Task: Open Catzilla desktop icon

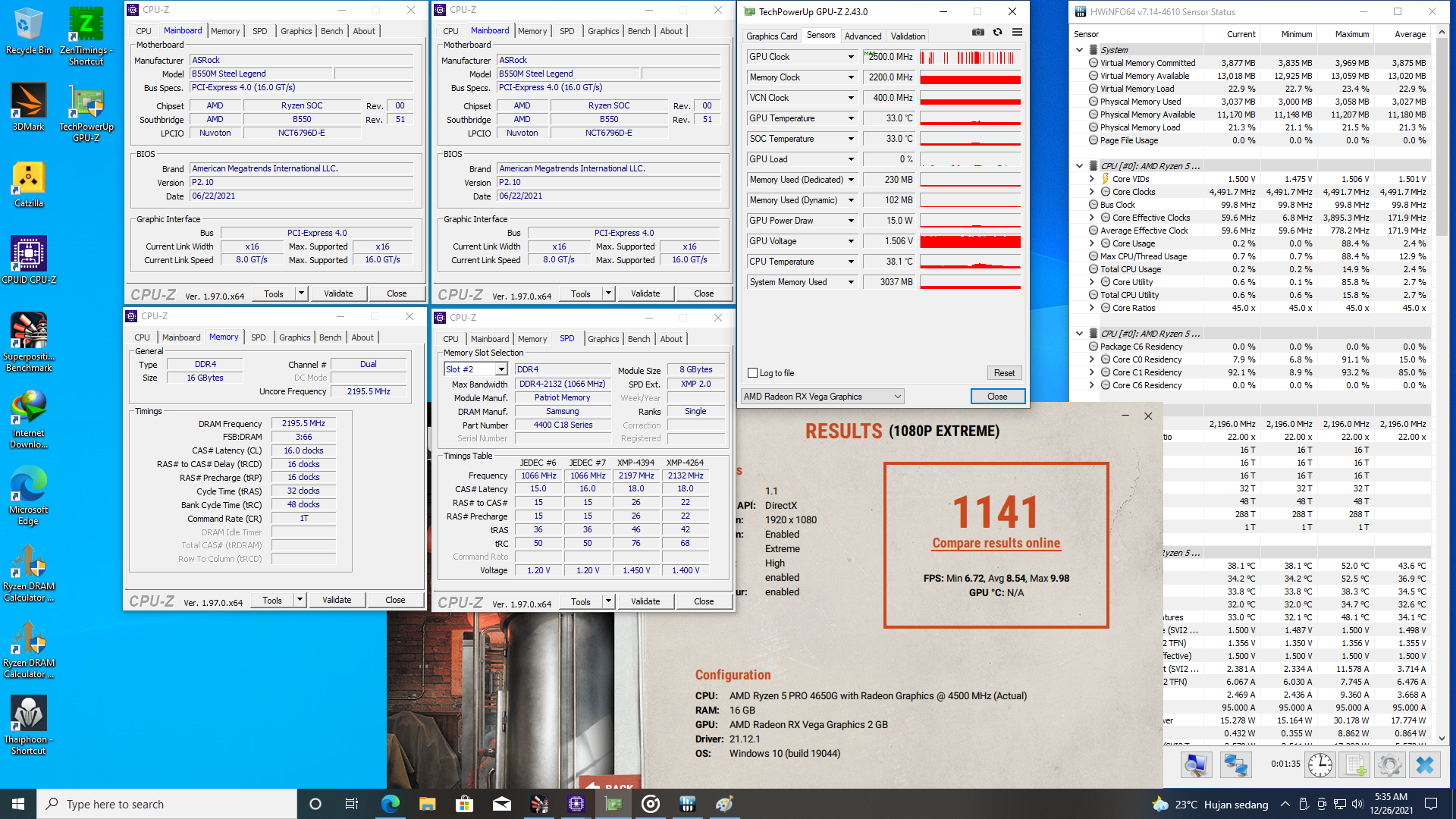Action: 29,184
